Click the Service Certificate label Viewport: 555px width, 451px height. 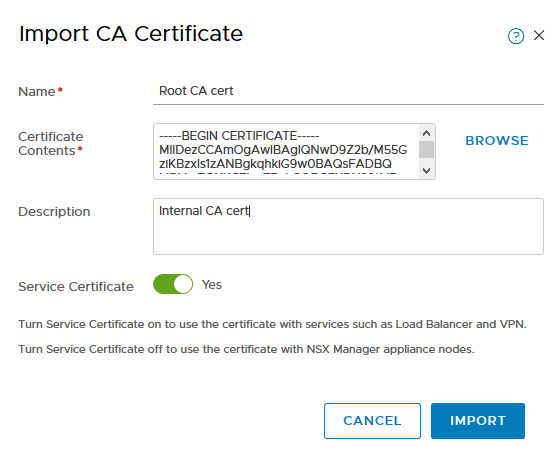point(76,286)
